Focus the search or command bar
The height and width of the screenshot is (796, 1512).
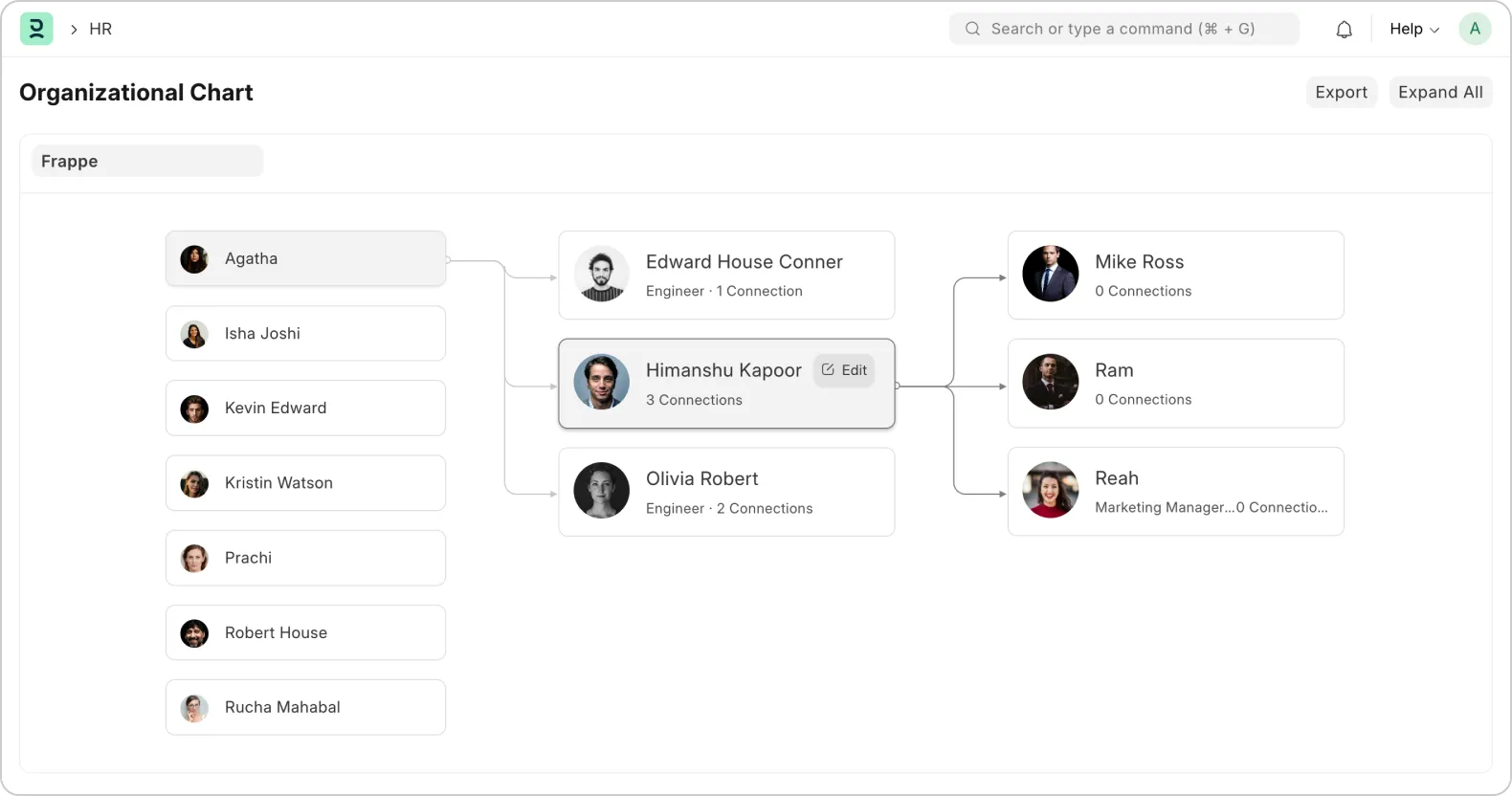coord(1123,29)
